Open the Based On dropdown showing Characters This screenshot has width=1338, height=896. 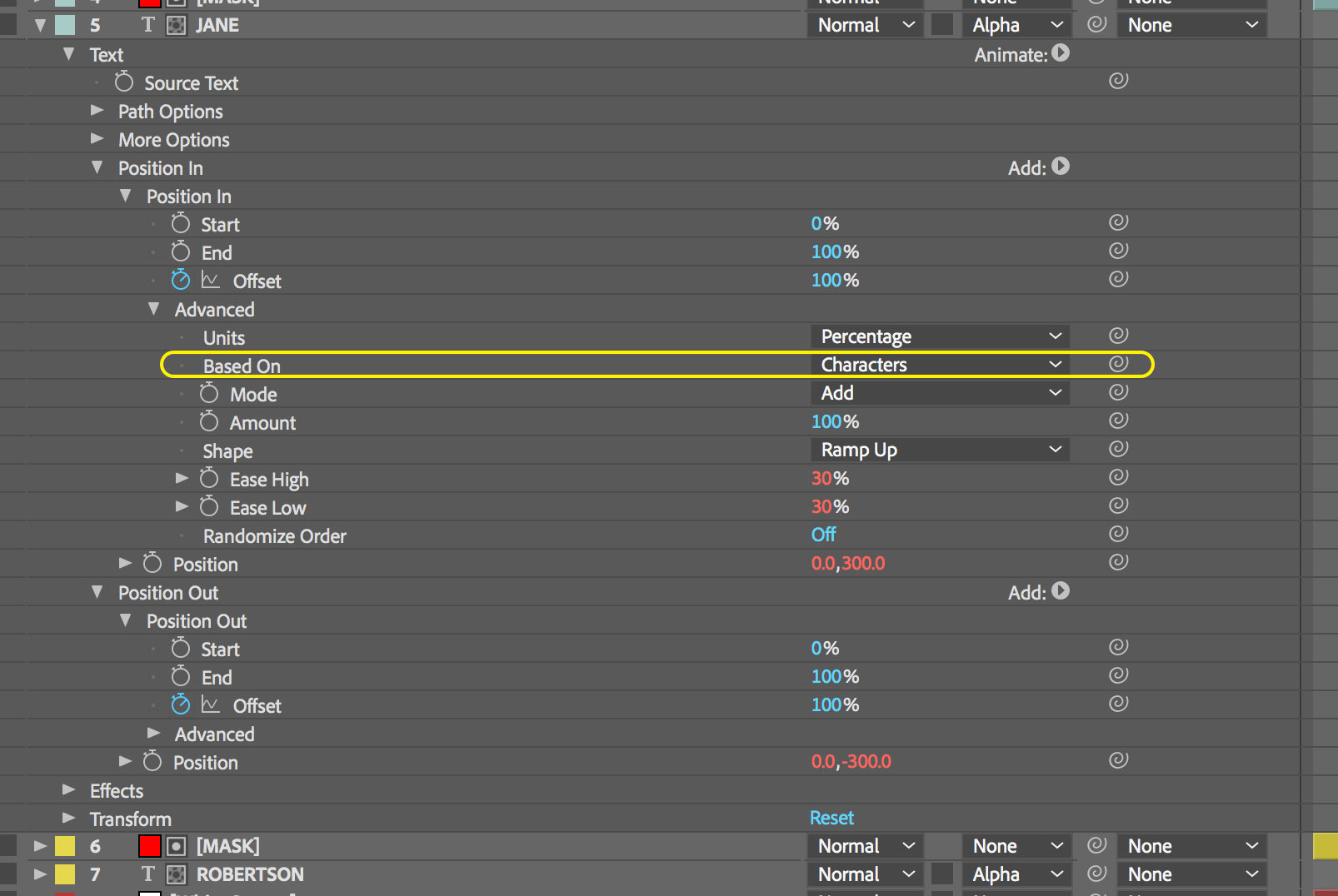(939, 364)
